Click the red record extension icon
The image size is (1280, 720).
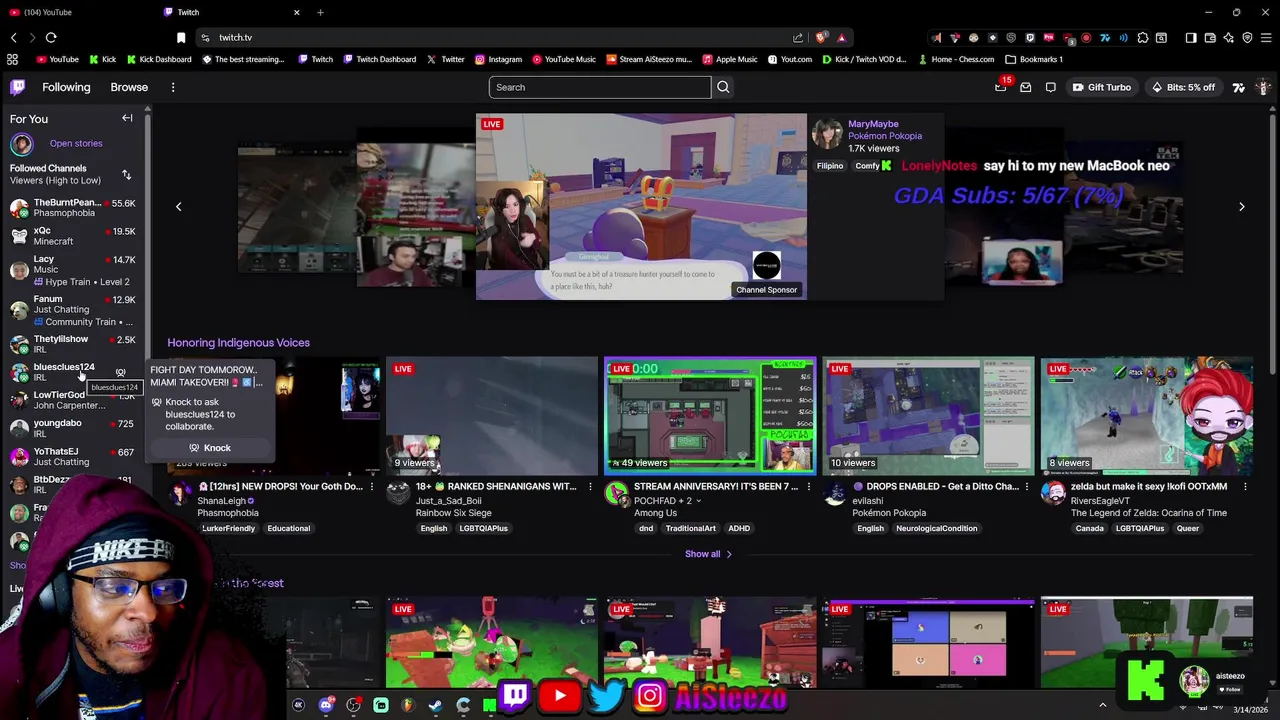click(x=1086, y=37)
